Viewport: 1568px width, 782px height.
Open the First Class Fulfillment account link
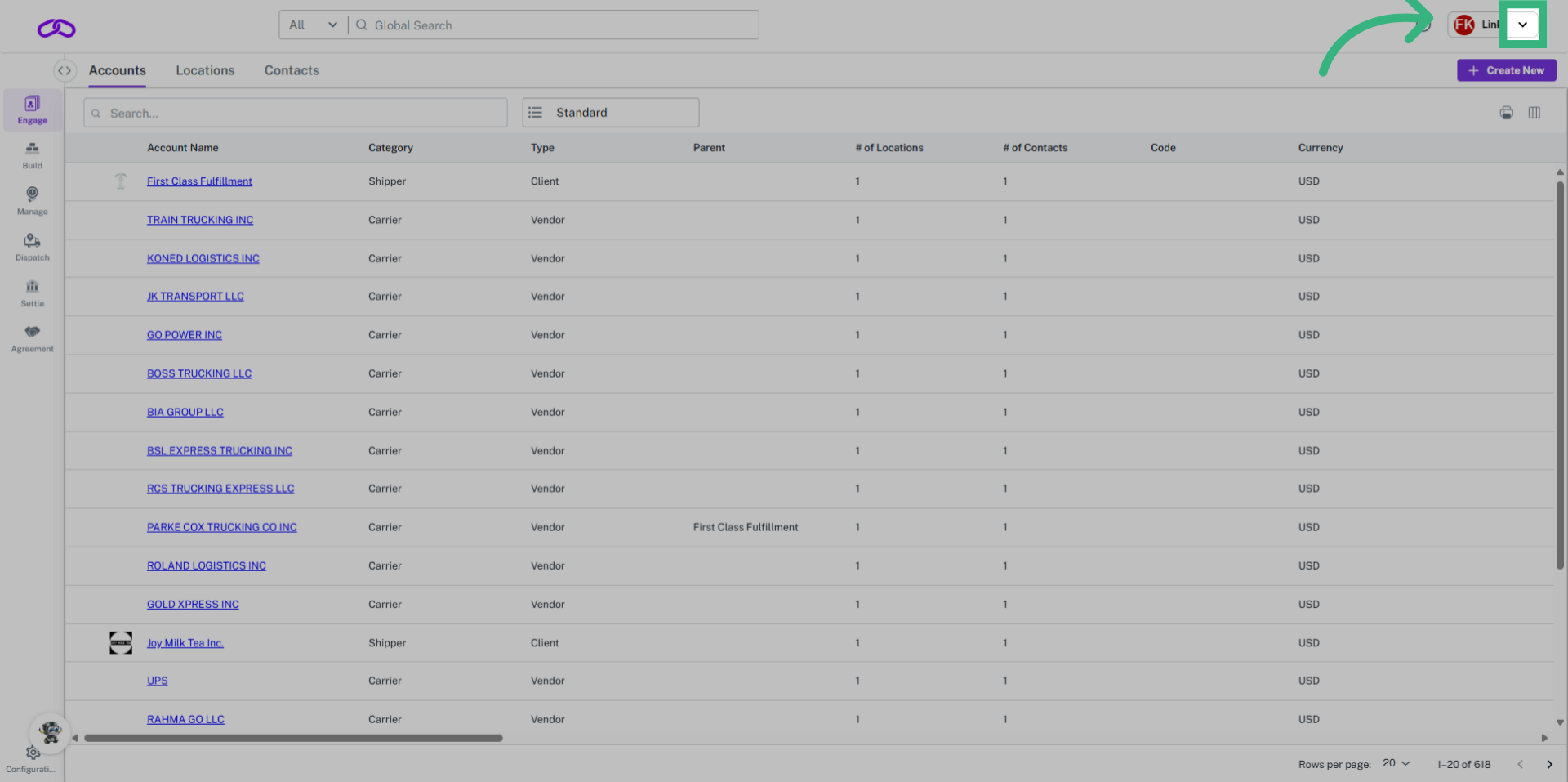pos(199,181)
